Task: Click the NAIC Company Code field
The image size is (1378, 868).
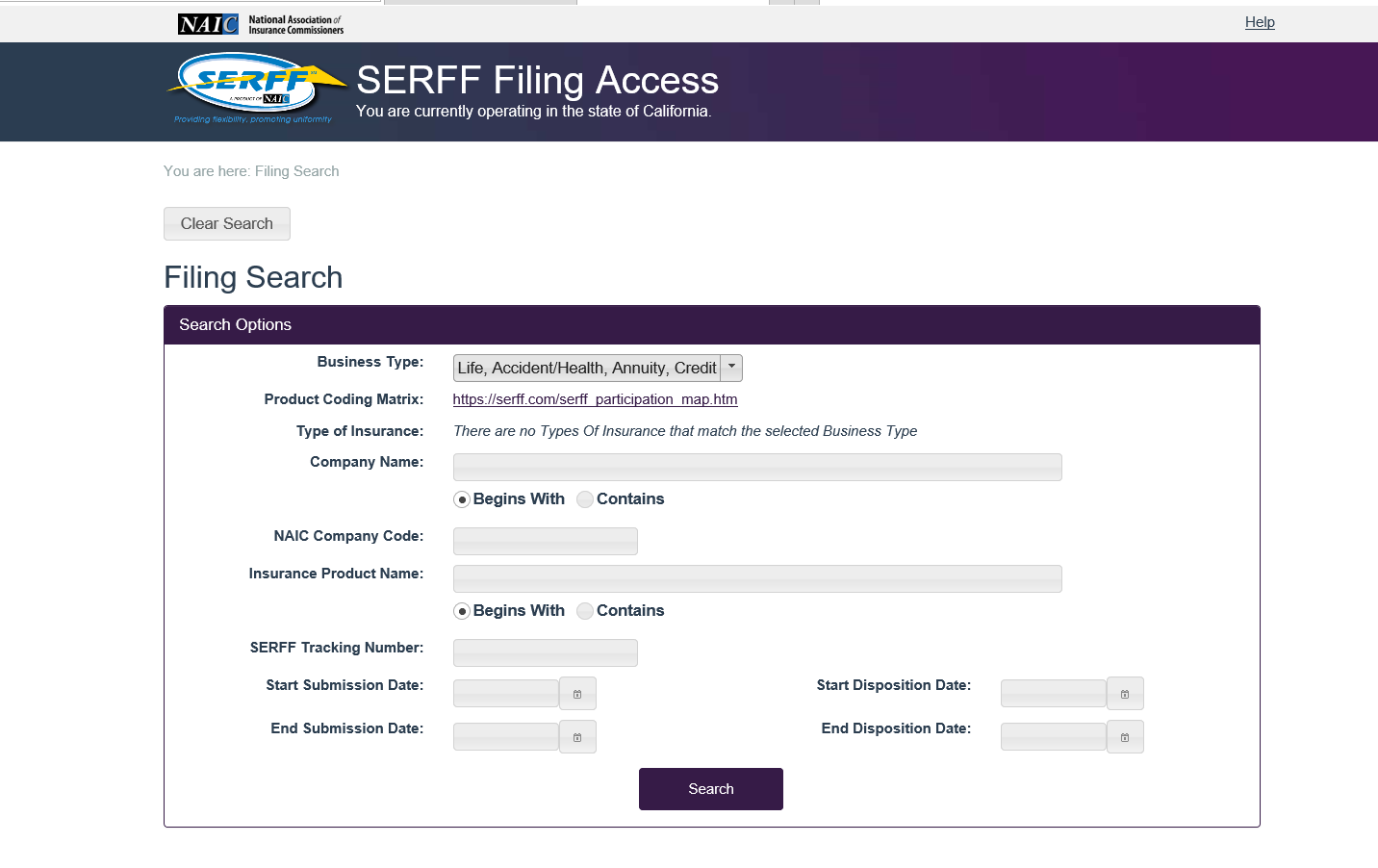Action: [546, 542]
